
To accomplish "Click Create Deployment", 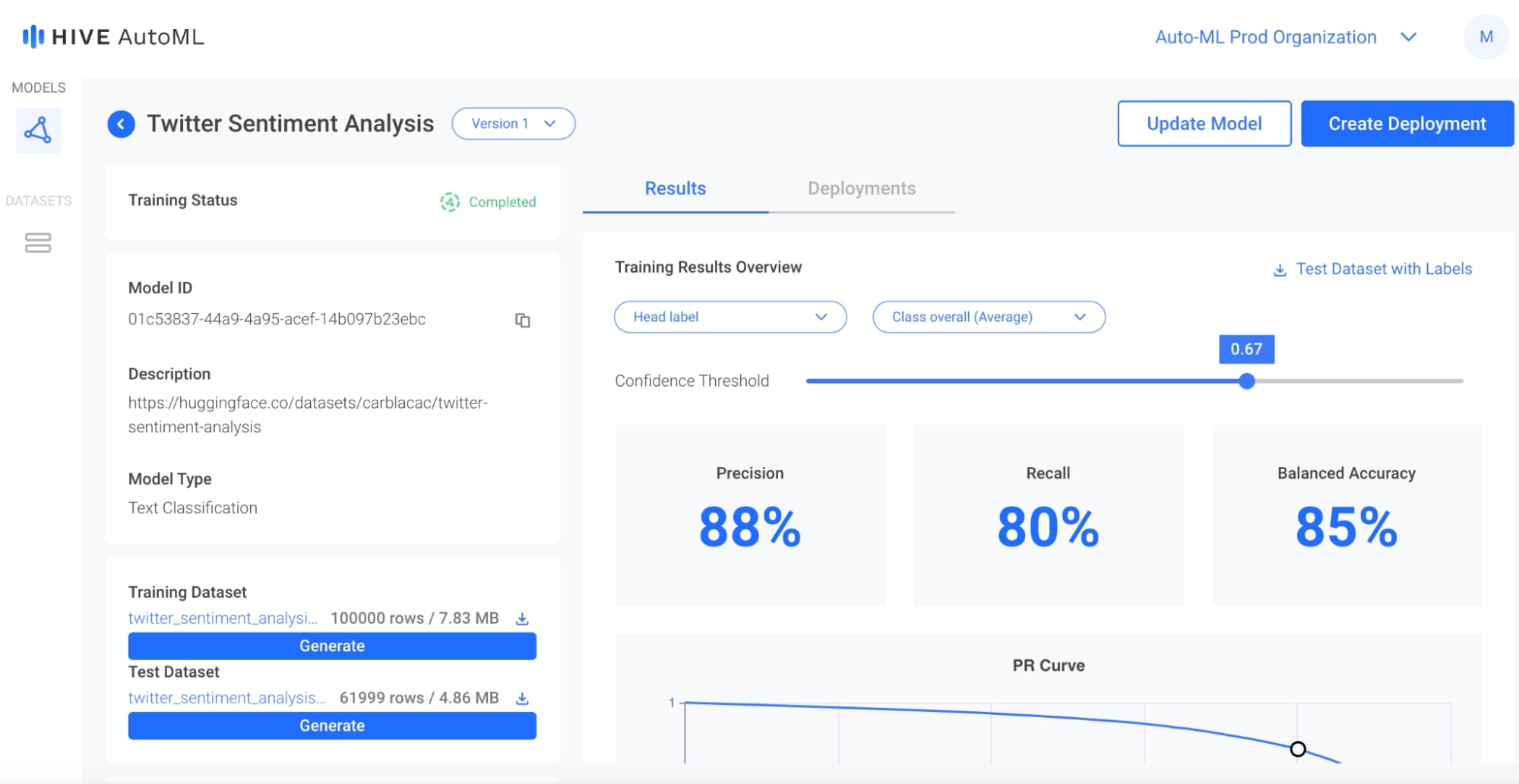I will coord(1407,123).
